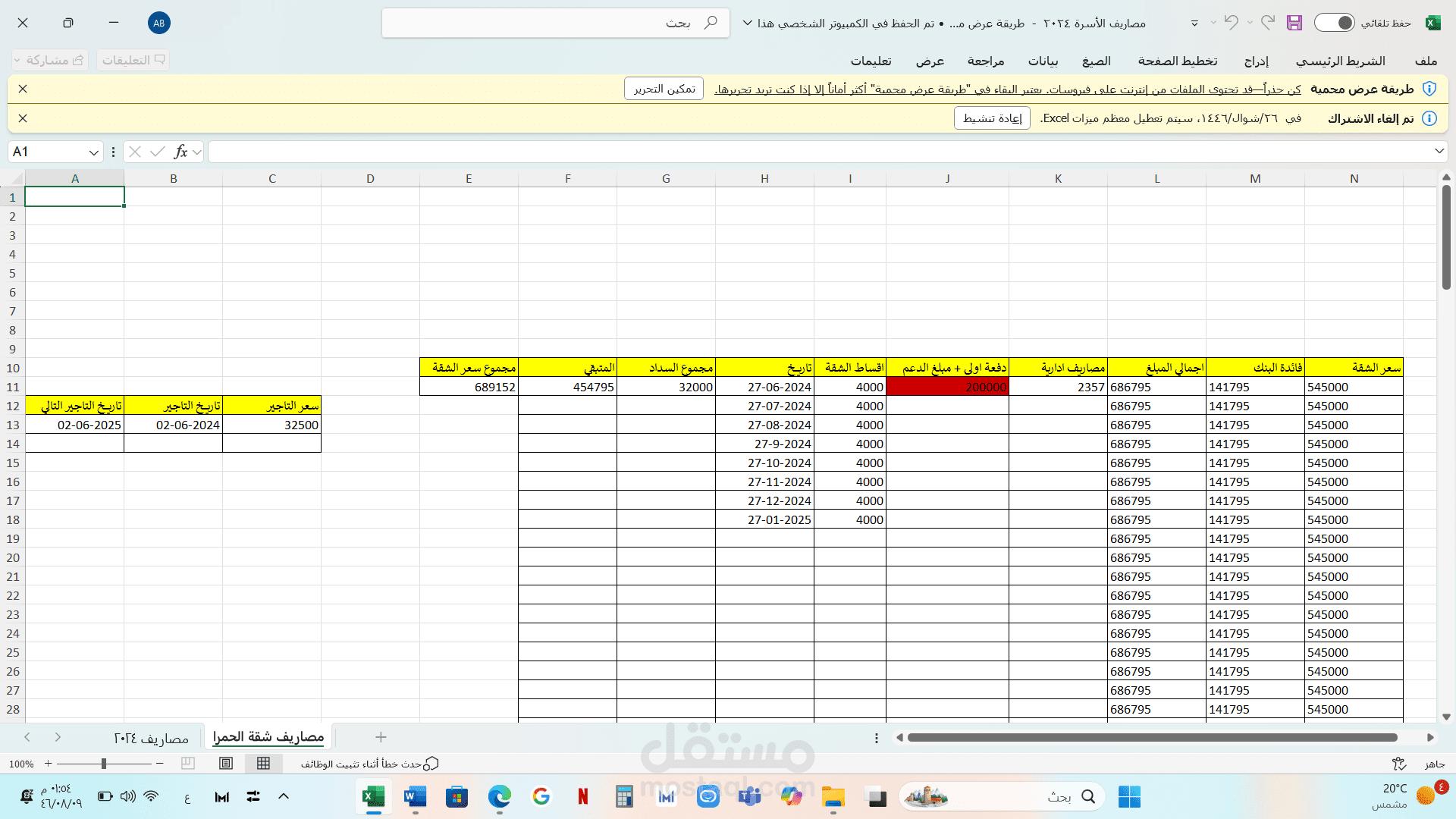The height and width of the screenshot is (819, 1456).
Task: Click the Protected View warning link text
Action: pos(1008,89)
